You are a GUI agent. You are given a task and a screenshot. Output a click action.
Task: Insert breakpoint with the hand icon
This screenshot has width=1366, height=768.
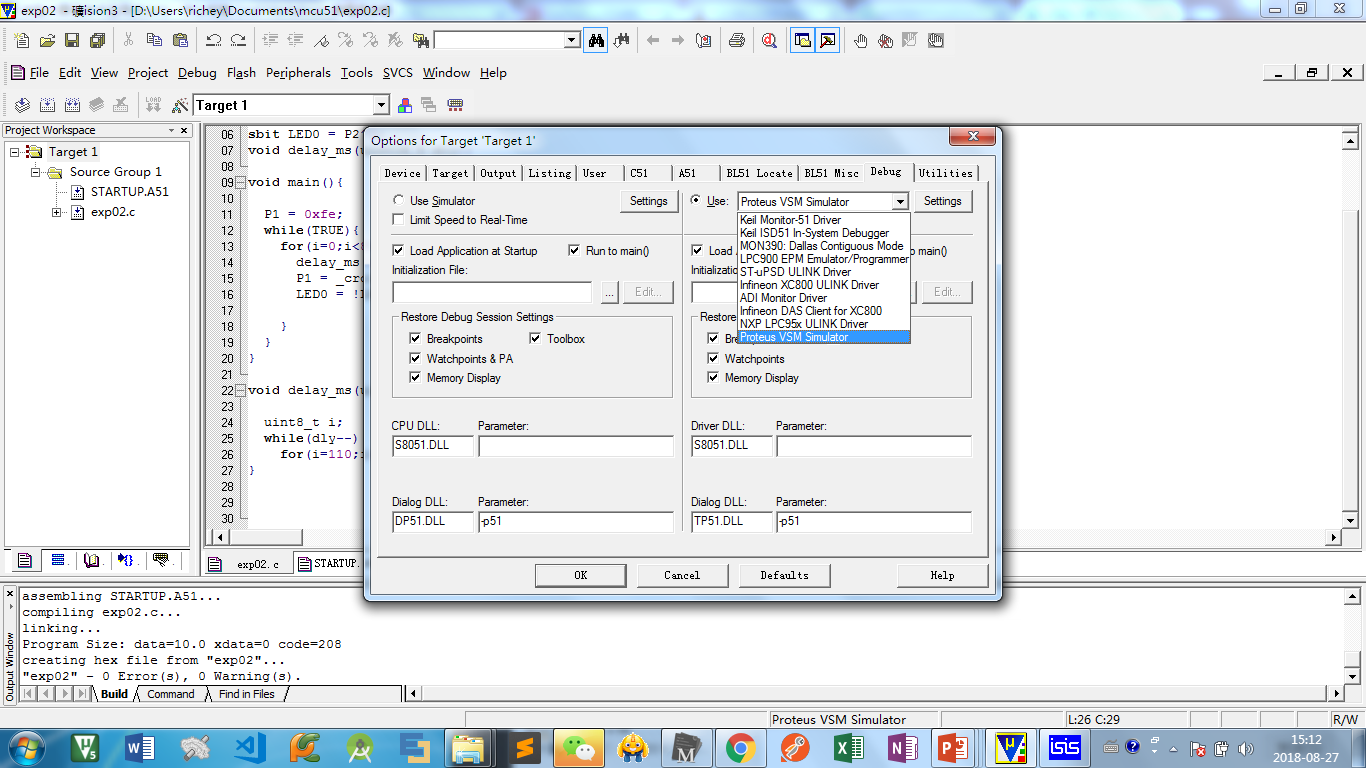click(x=860, y=41)
